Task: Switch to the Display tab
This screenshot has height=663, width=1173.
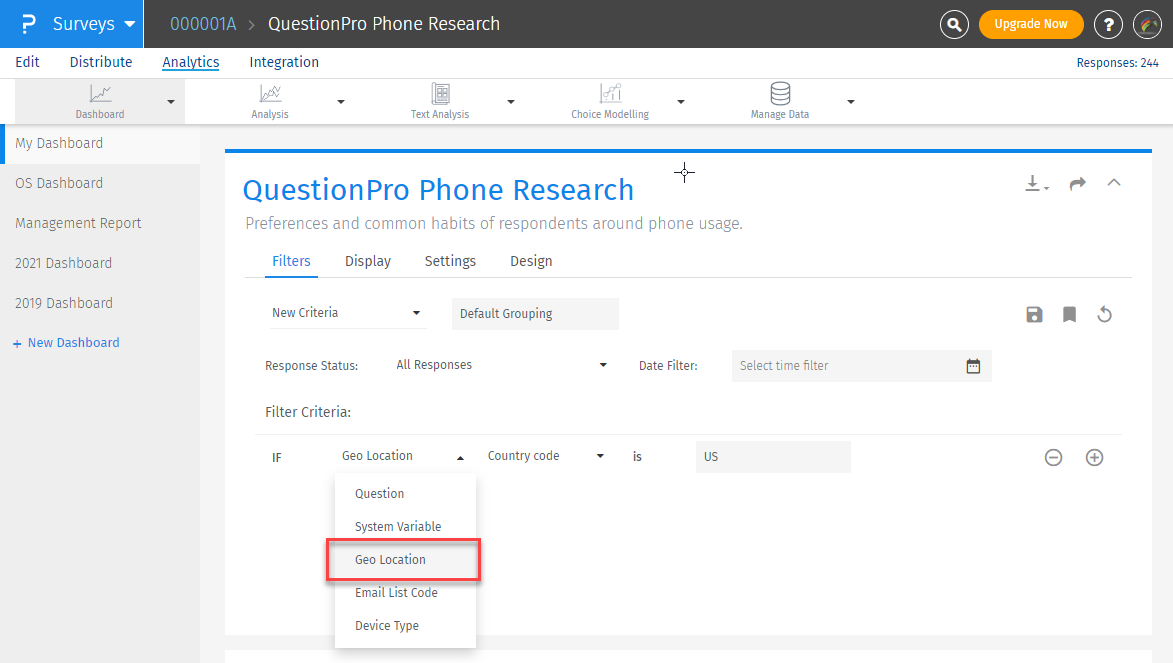Action: click(368, 261)
